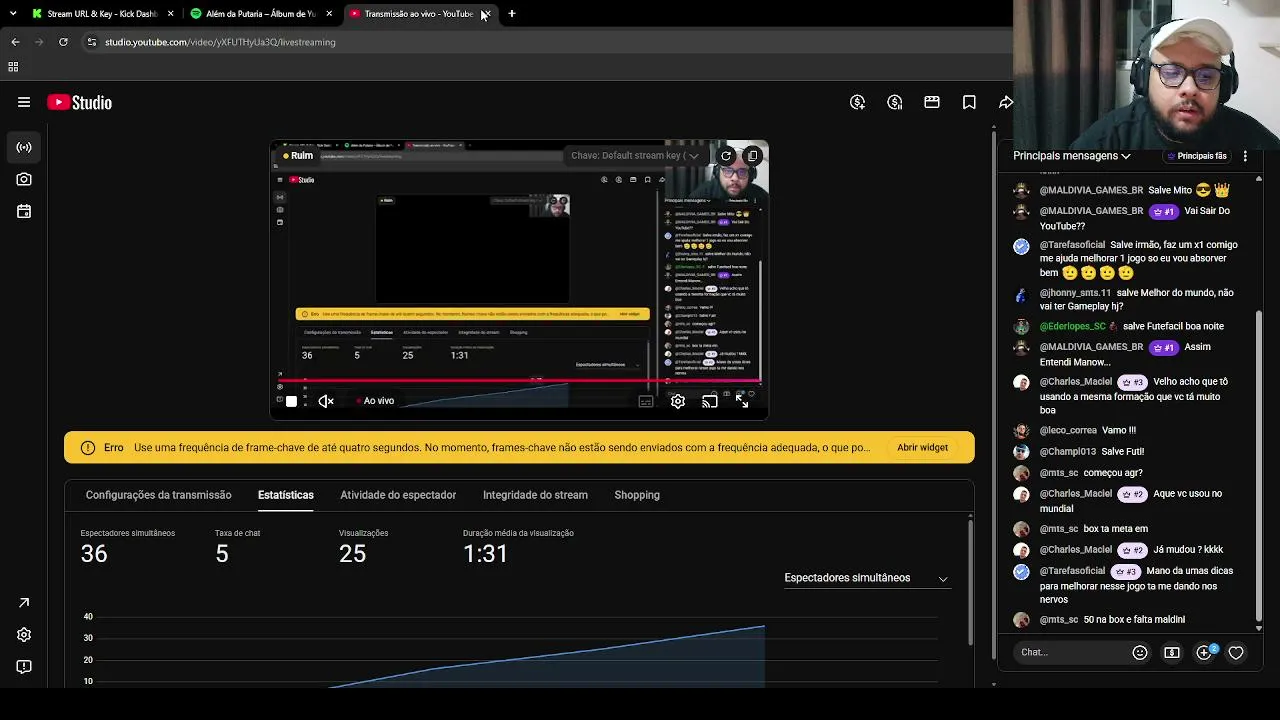Image resolution: width=1280 pixels, height=720 pixels.
Task: Switch to Configurações da transmissão tab
Action: [x=158, y=495]
